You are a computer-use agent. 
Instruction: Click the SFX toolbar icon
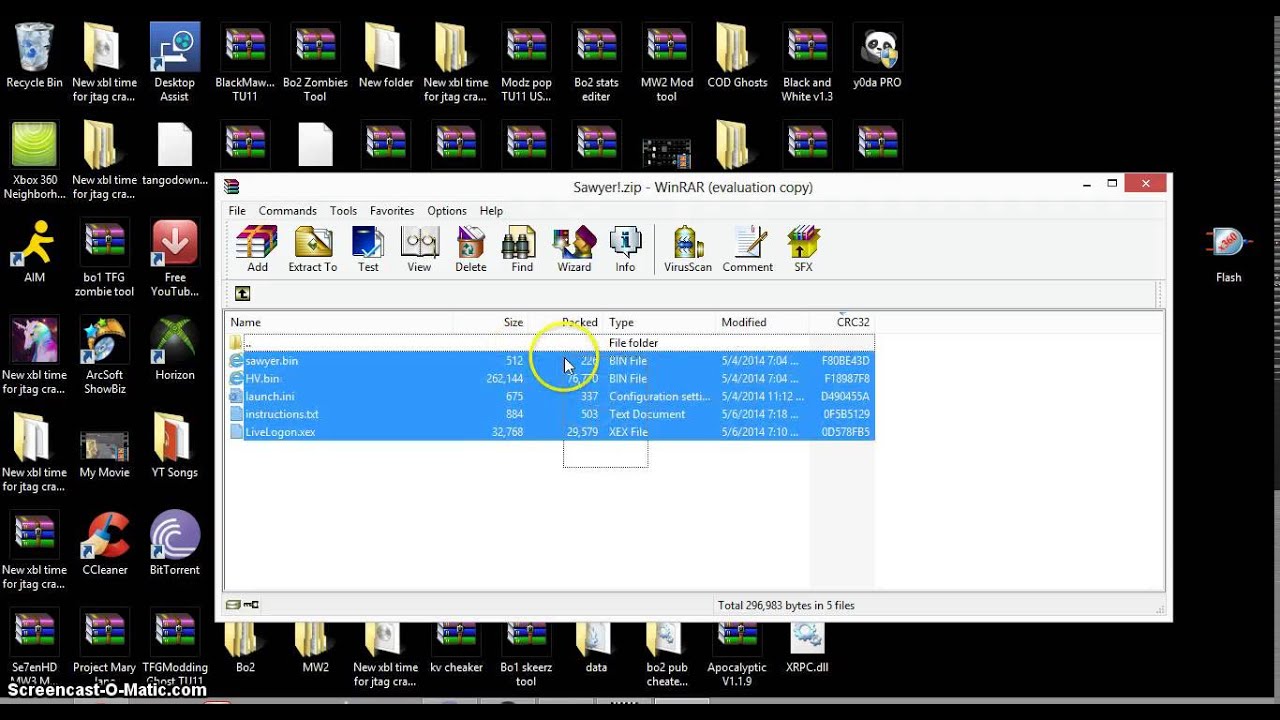point(803,249)
